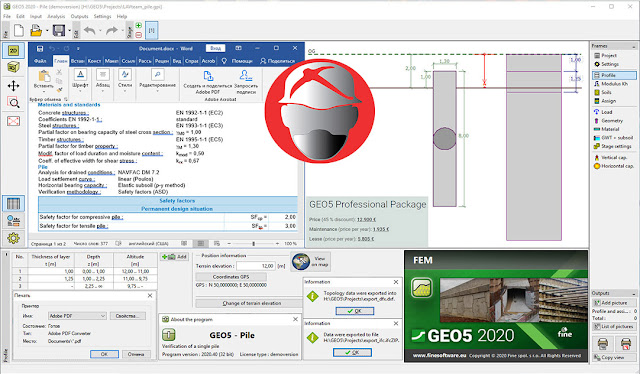Click the table view icon in left sidebar
640x374 pixels.
coord(13,203)
